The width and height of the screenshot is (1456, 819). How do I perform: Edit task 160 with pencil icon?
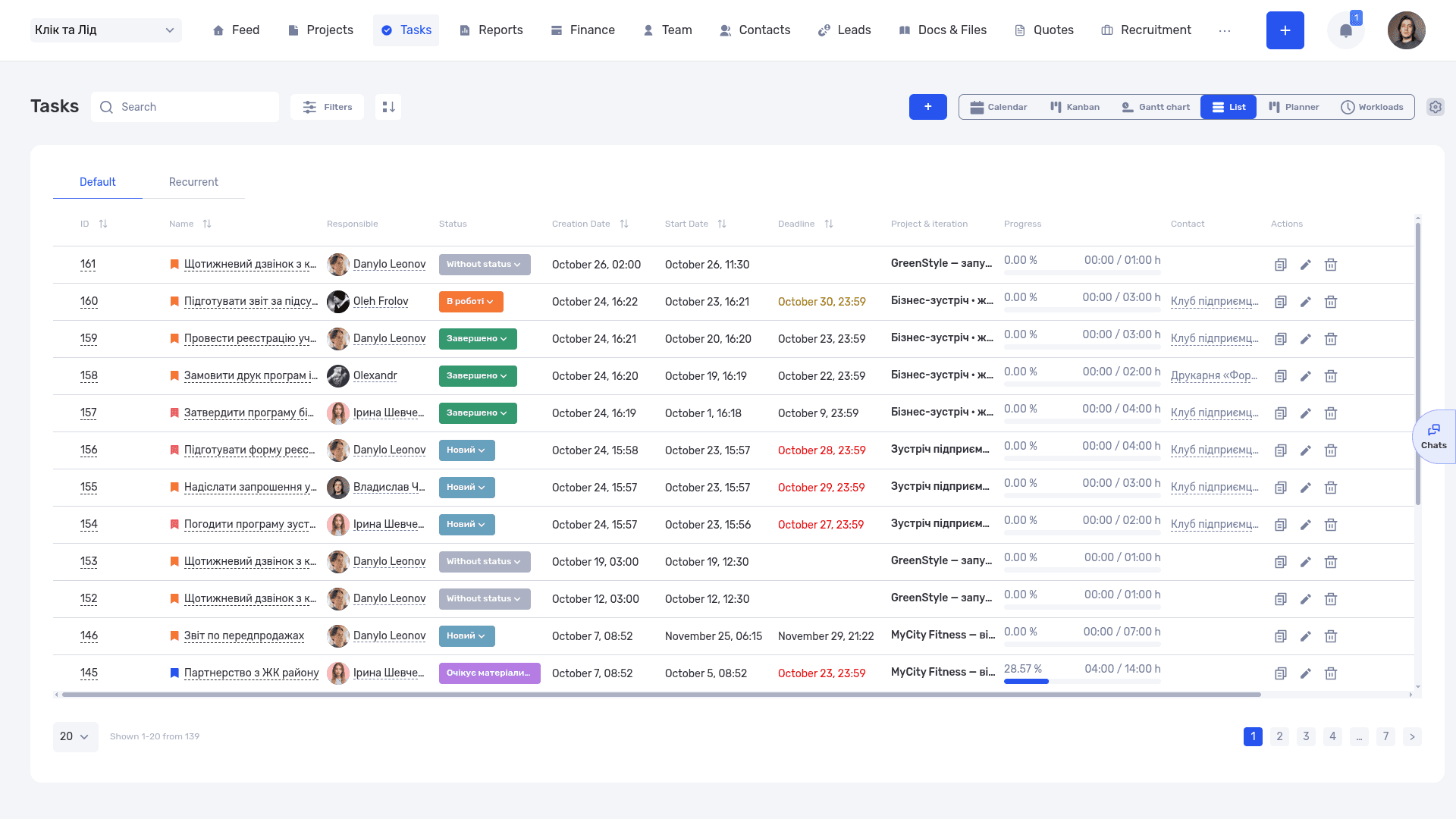[x=1305, y=302]
